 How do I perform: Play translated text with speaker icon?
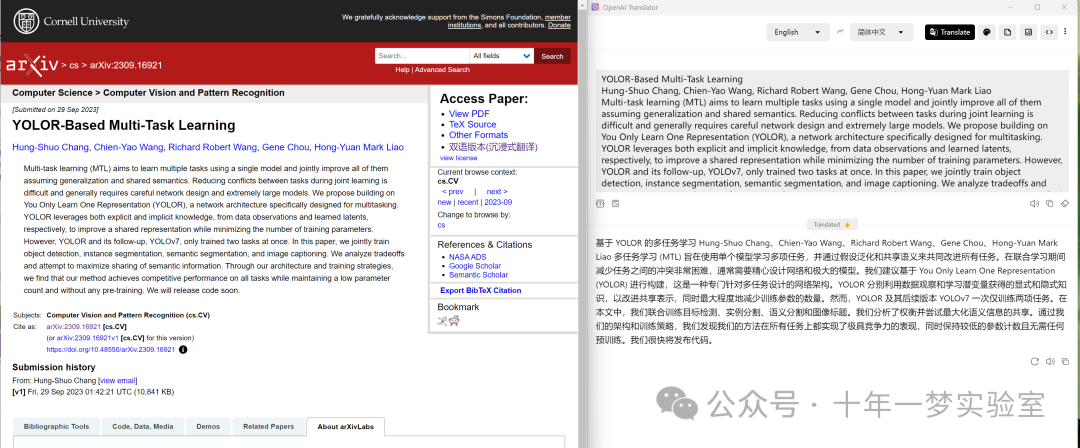tap(1050, 361)
